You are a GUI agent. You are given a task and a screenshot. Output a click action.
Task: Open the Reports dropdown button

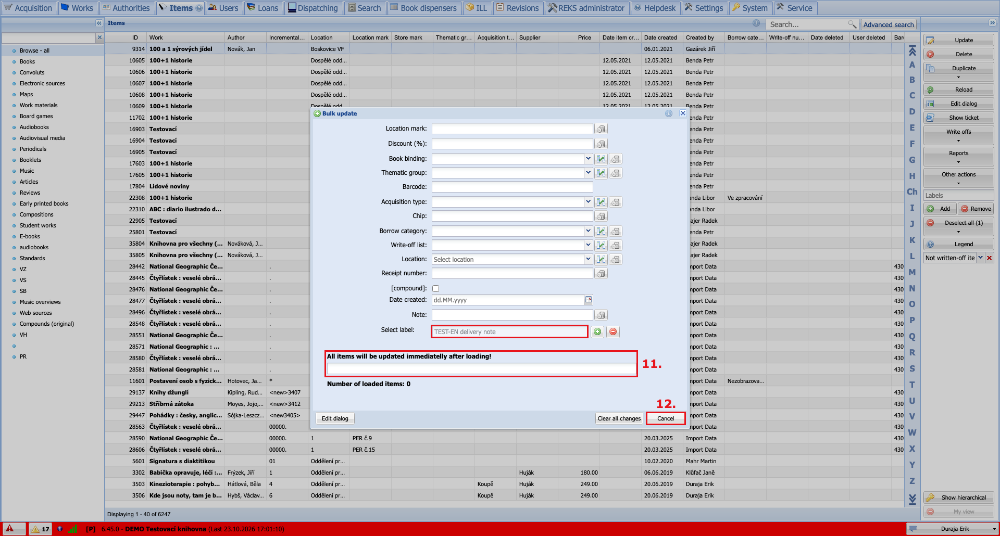(958, 156)
